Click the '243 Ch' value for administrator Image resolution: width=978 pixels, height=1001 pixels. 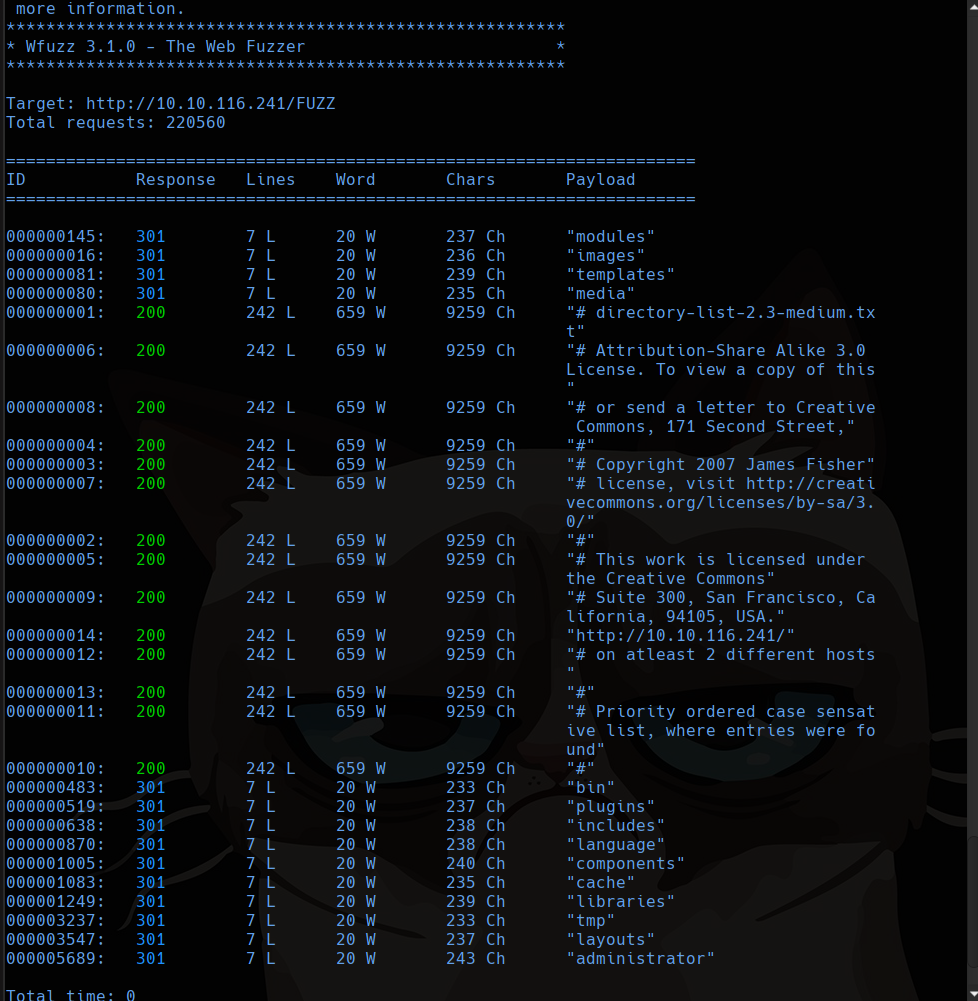point(476,958)
